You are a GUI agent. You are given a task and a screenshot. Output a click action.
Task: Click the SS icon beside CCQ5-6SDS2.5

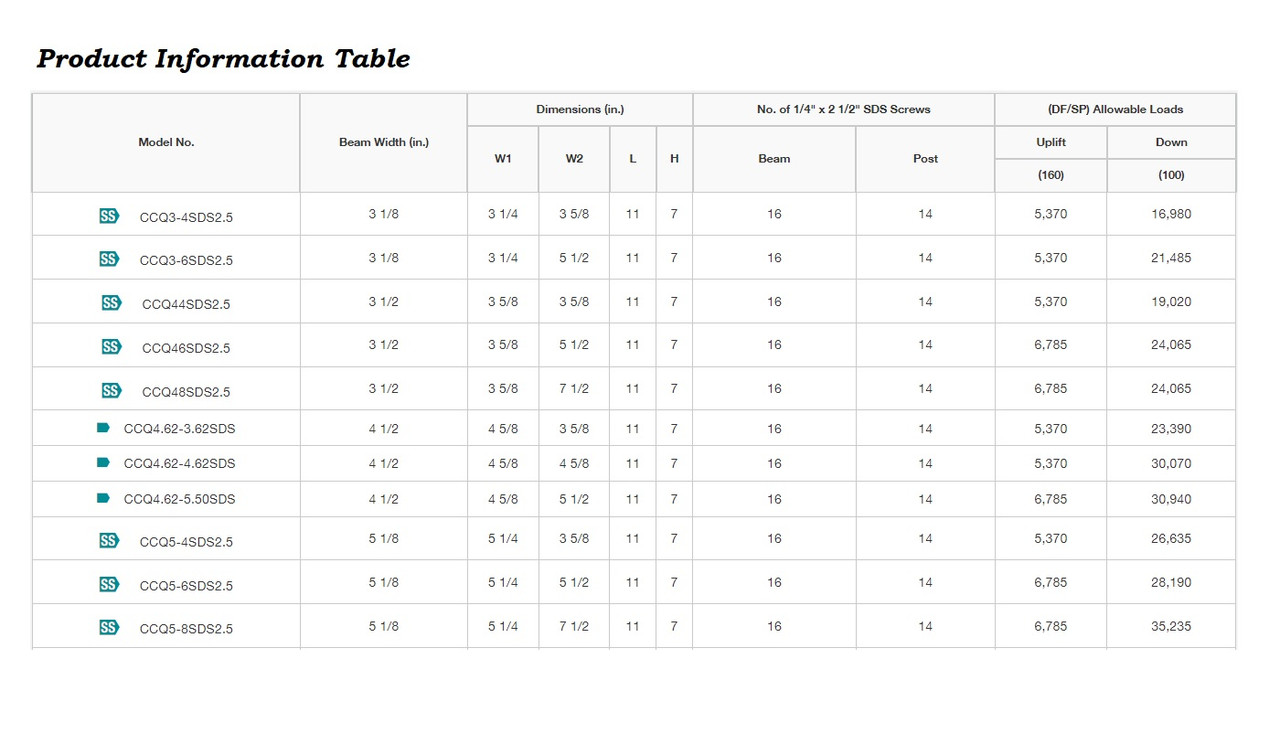point(109,584)
